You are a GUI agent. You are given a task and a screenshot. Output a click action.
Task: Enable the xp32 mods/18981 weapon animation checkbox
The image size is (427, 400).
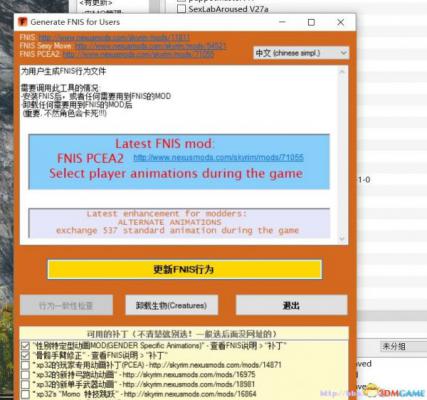coord(25,384)
